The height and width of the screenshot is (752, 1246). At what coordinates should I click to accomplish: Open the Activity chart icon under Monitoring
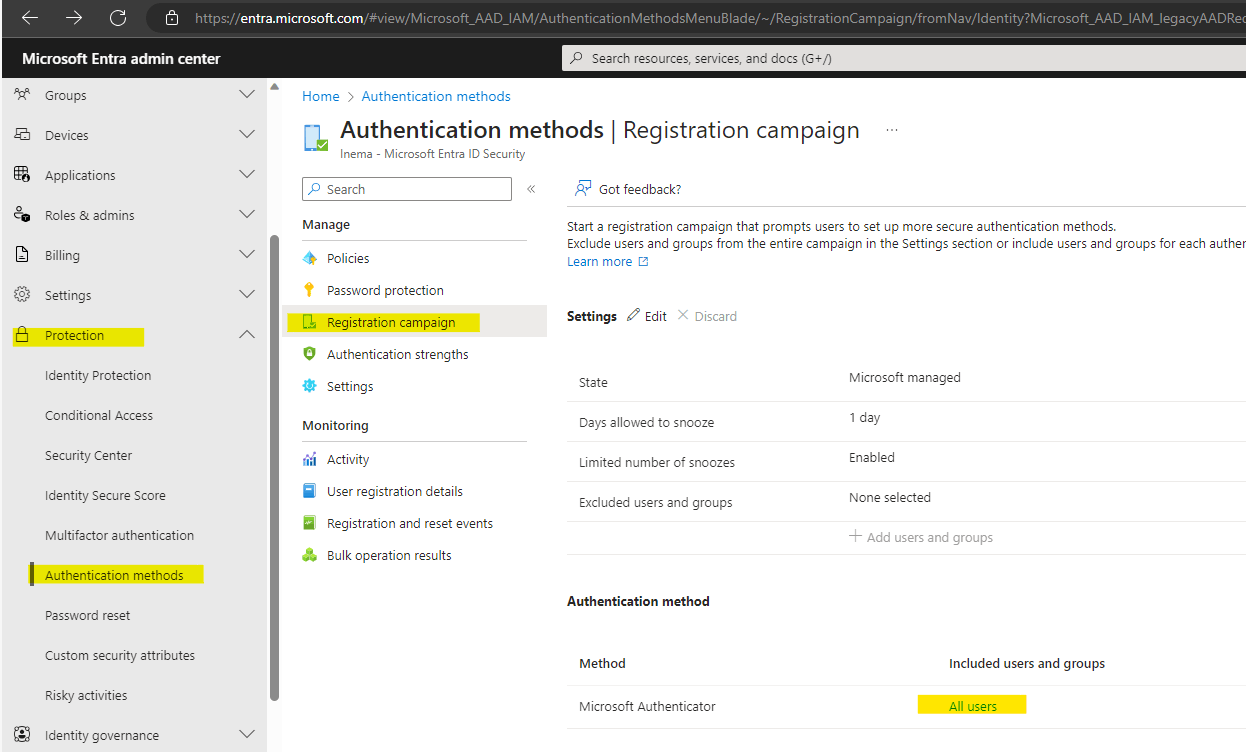[x=309, y=458]
